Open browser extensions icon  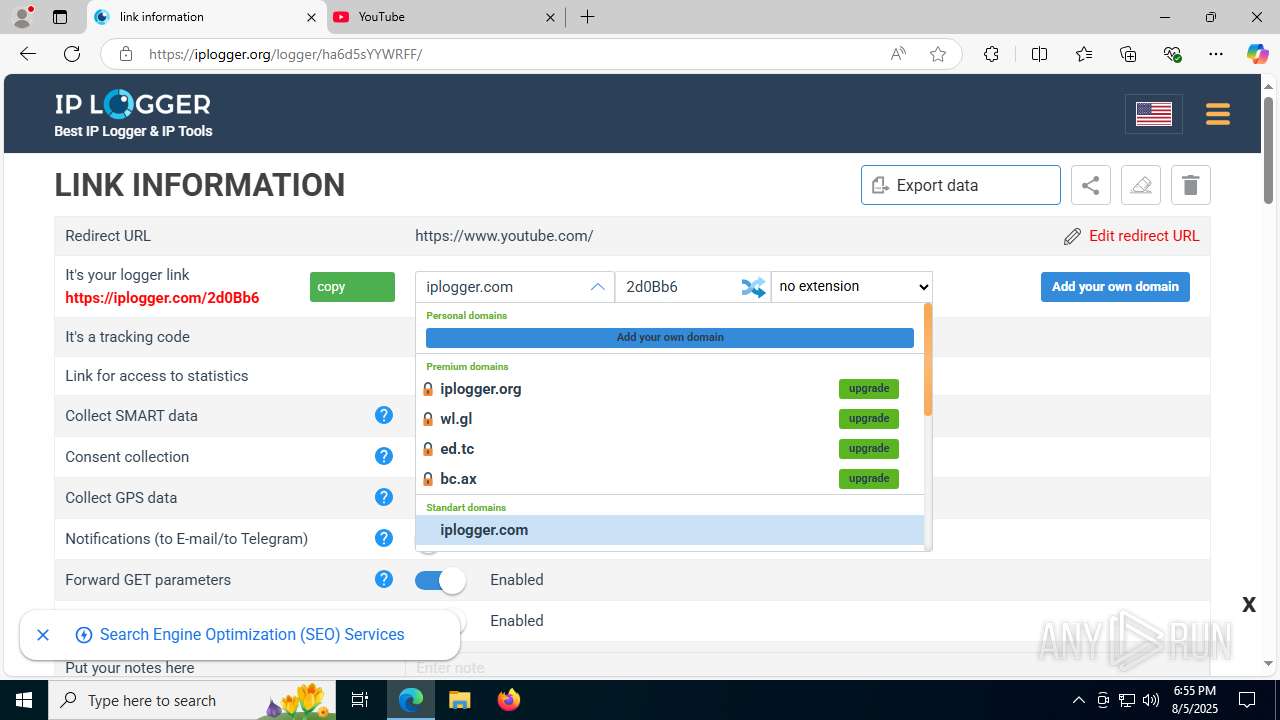pyautogui.click(x=991, y=54)
